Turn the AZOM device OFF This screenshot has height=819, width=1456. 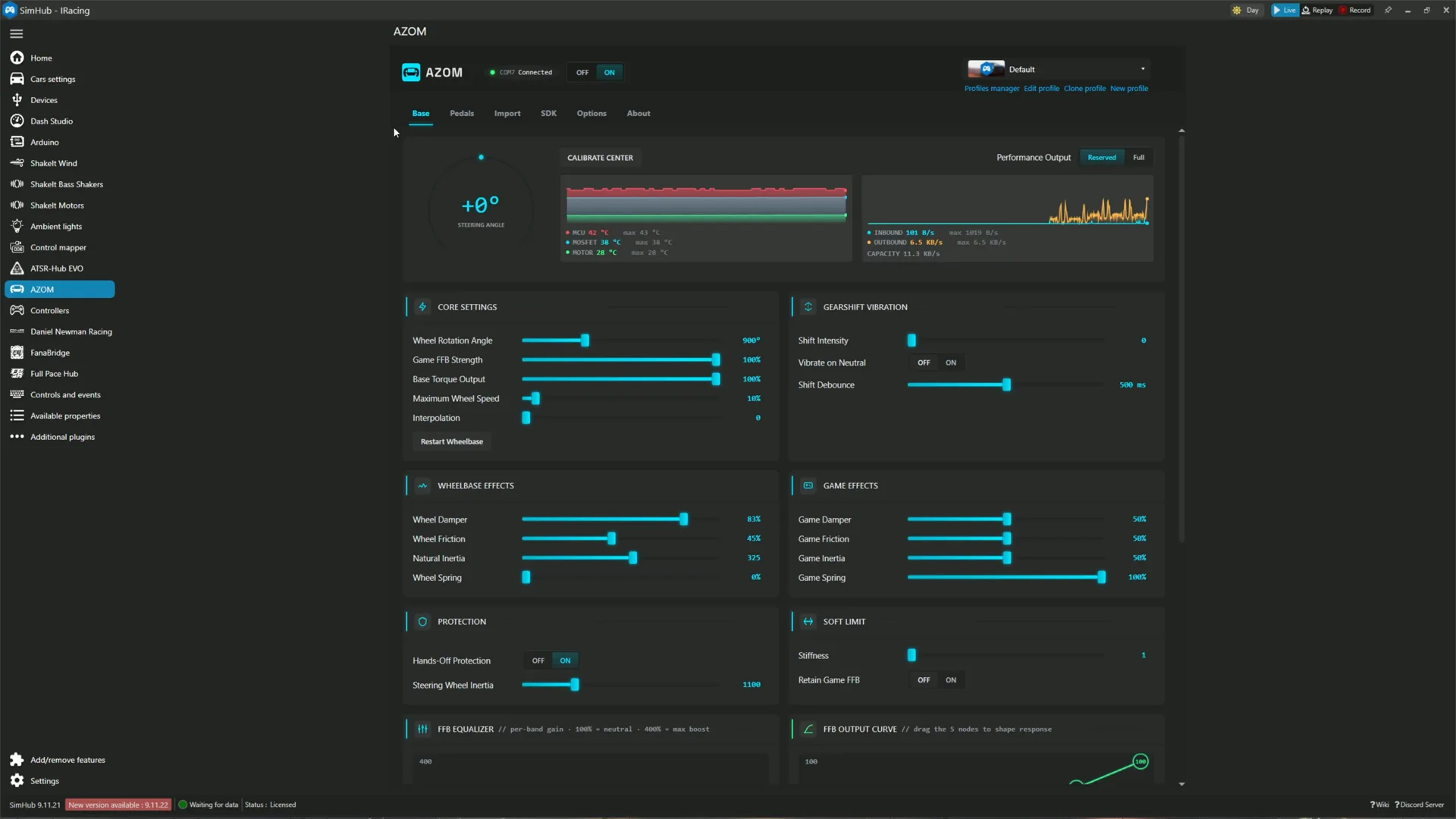point(582,73)
